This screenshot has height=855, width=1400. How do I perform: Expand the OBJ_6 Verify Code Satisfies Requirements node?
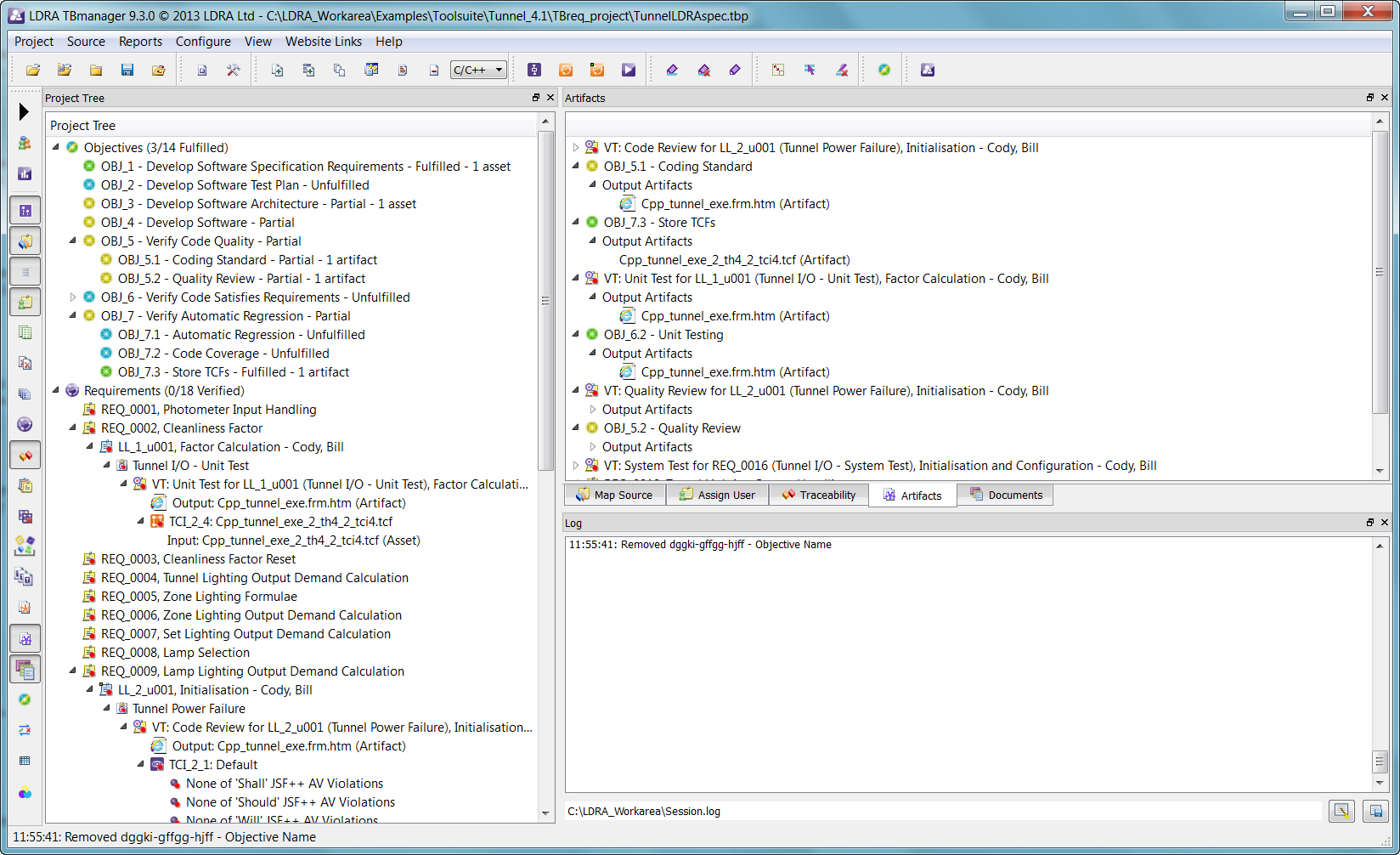pos(73,297)
